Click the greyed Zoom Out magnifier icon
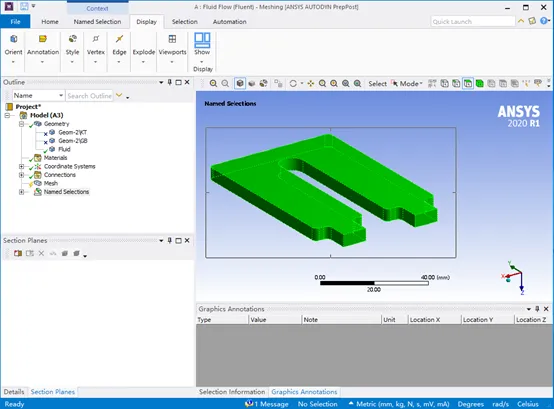Screen dimensions: 554x409 click(225, 83)
